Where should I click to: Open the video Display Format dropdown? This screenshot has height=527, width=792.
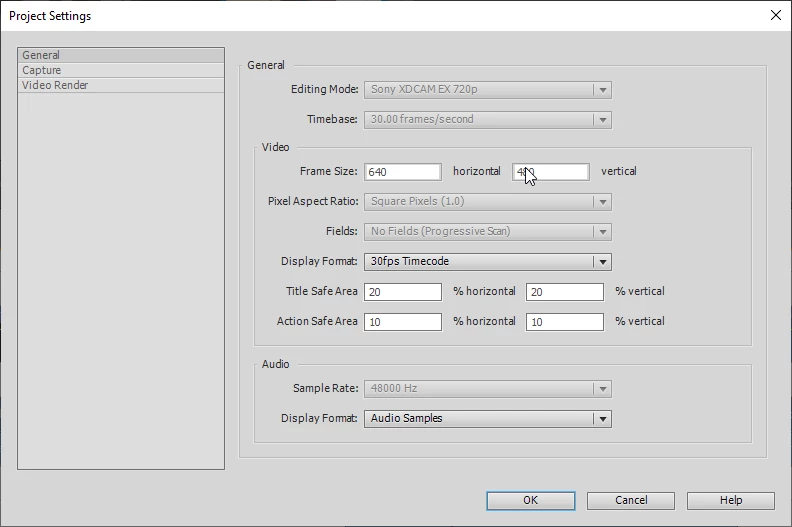(x=487, y=262)
